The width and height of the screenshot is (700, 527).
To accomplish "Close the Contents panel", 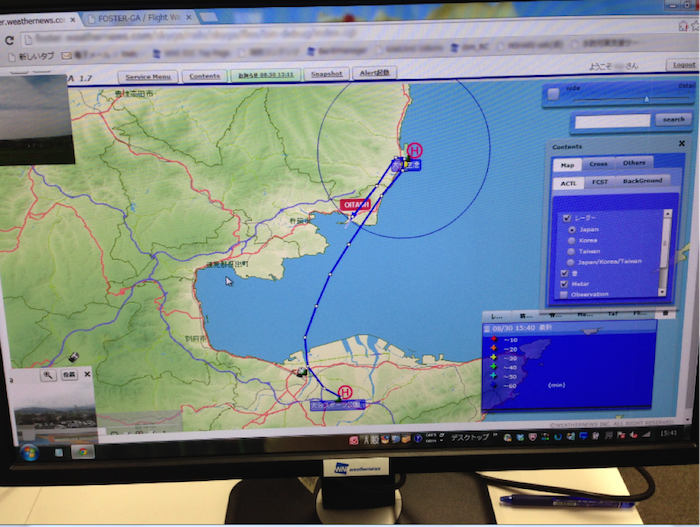I will (x=681, y=143).
